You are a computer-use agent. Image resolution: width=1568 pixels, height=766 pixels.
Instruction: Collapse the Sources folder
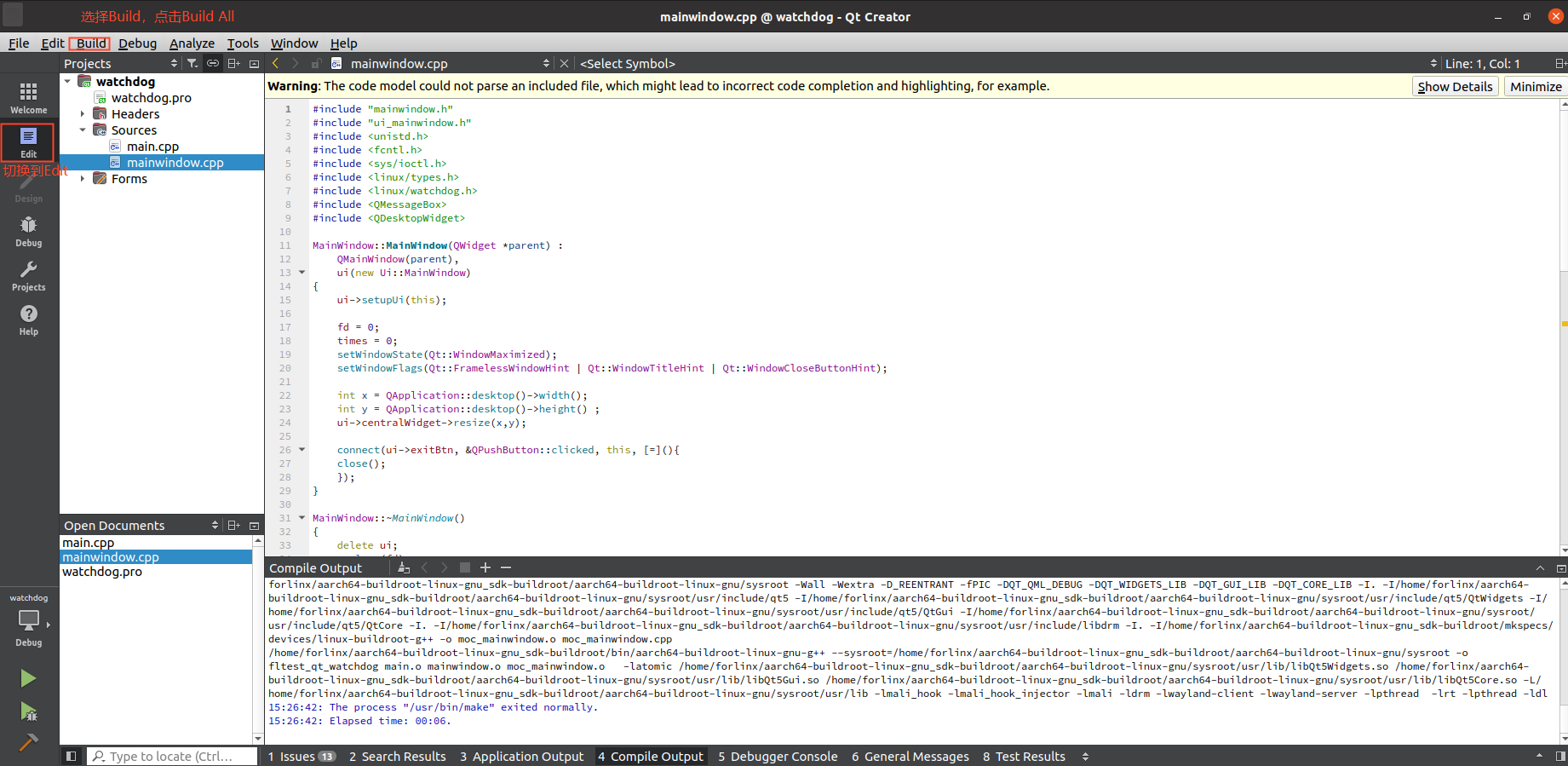click(x=83, y=130)
